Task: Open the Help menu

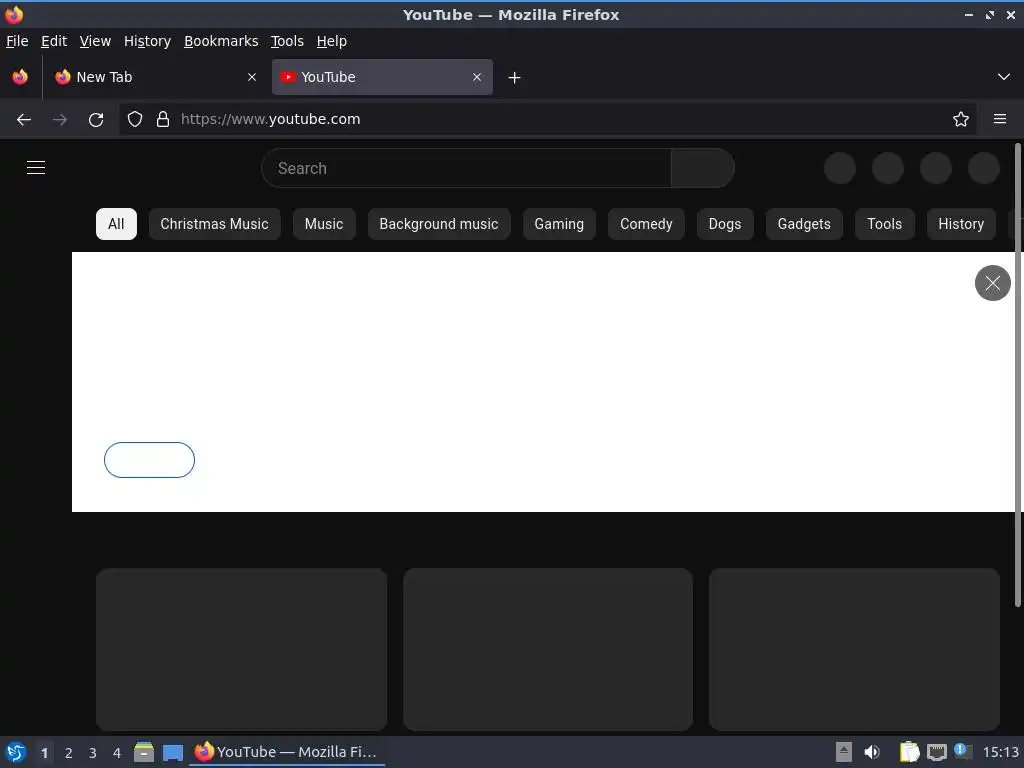Action: pyautogui.click(x=332, y=41)
